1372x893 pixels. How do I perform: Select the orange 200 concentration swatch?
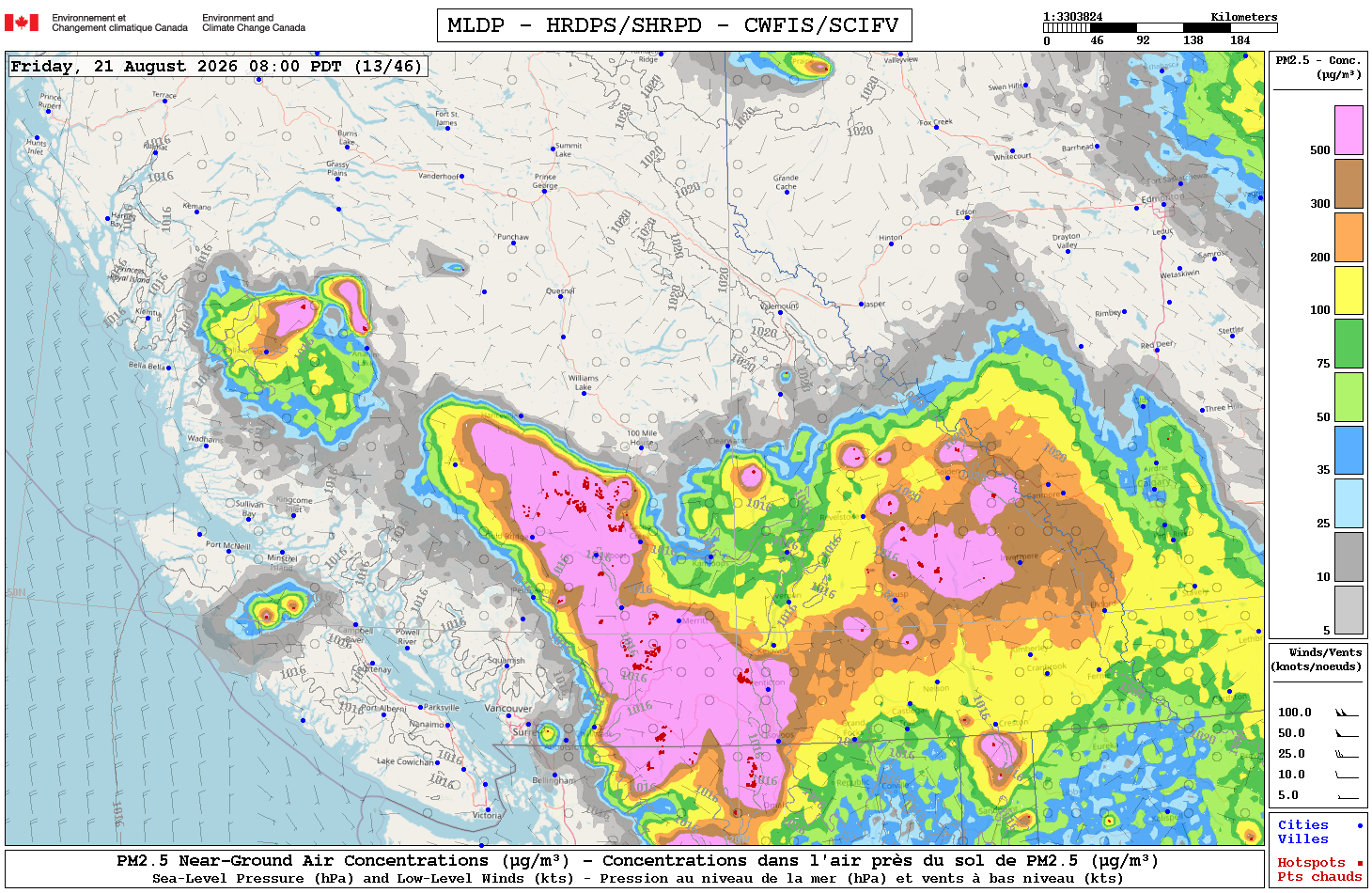pyautogui.click(x=1349, y=237)
